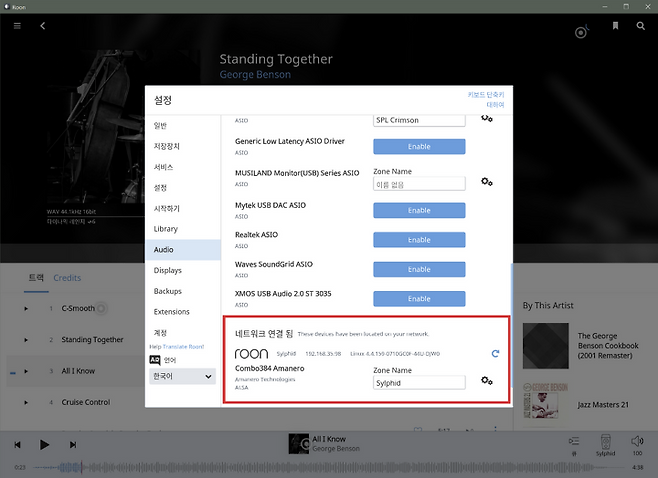Click the search magnifier icon
The height and width of the screenshot is (478, 658).
pos(641,26)
